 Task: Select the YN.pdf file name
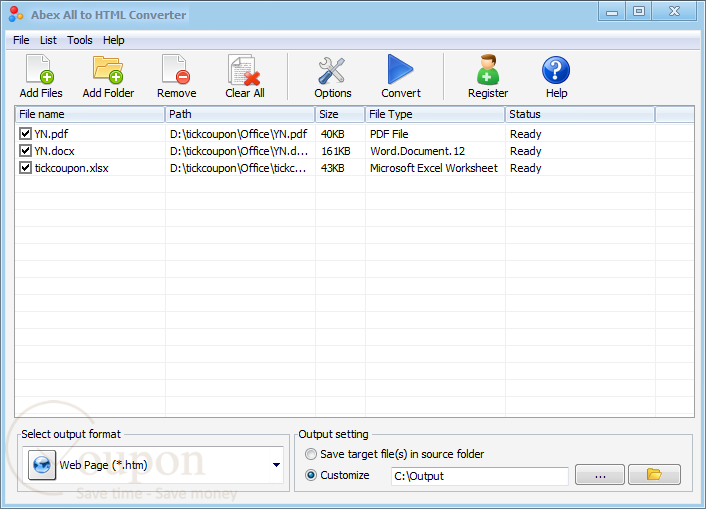point(51,134)
